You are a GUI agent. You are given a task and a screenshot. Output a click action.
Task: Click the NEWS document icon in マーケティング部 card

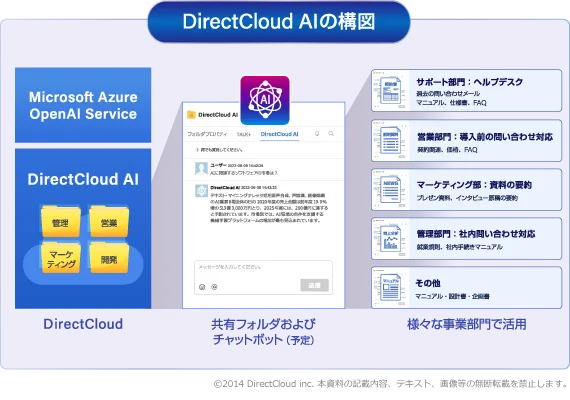point(390,189)
